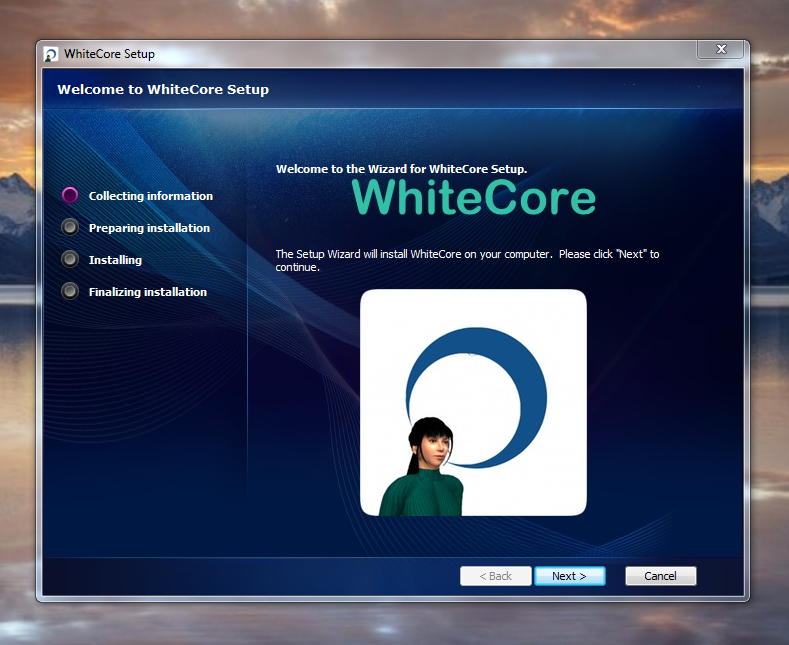Click the gray Installing step indicator
Viewport: 789px width, 645px height.
[x=70, y=259]
